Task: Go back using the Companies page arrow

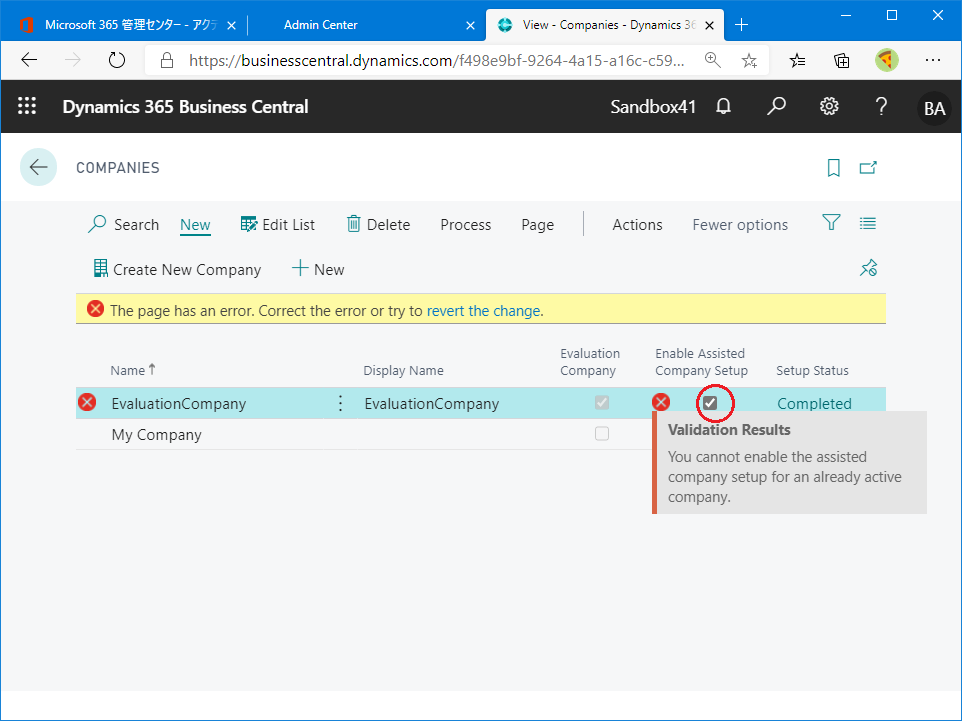Action: click(x=39, y=167)
